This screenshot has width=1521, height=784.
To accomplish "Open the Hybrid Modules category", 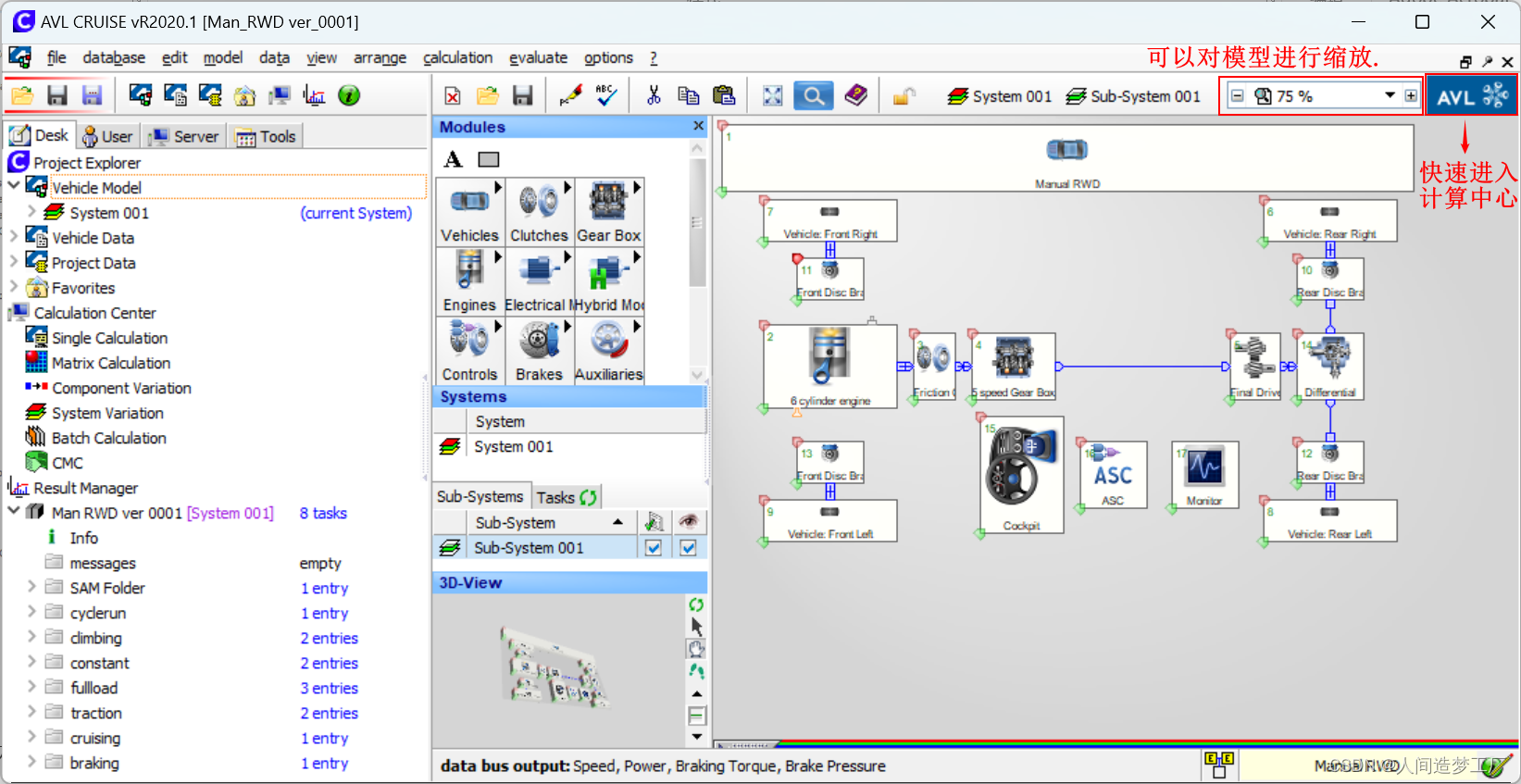I will pos(609,281).
